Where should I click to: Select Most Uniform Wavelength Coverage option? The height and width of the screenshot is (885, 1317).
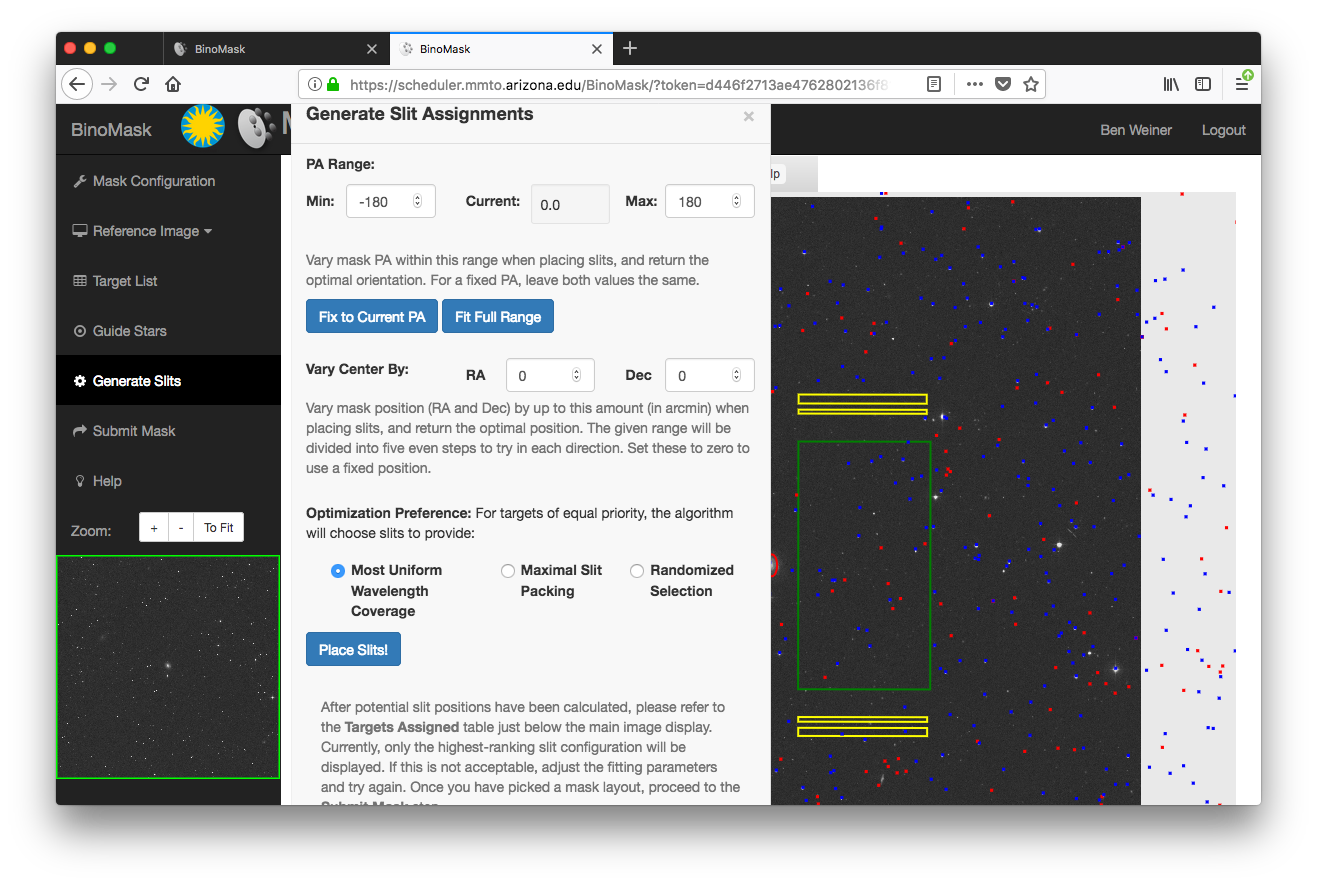pyautogui.click(x=338, y=570)
